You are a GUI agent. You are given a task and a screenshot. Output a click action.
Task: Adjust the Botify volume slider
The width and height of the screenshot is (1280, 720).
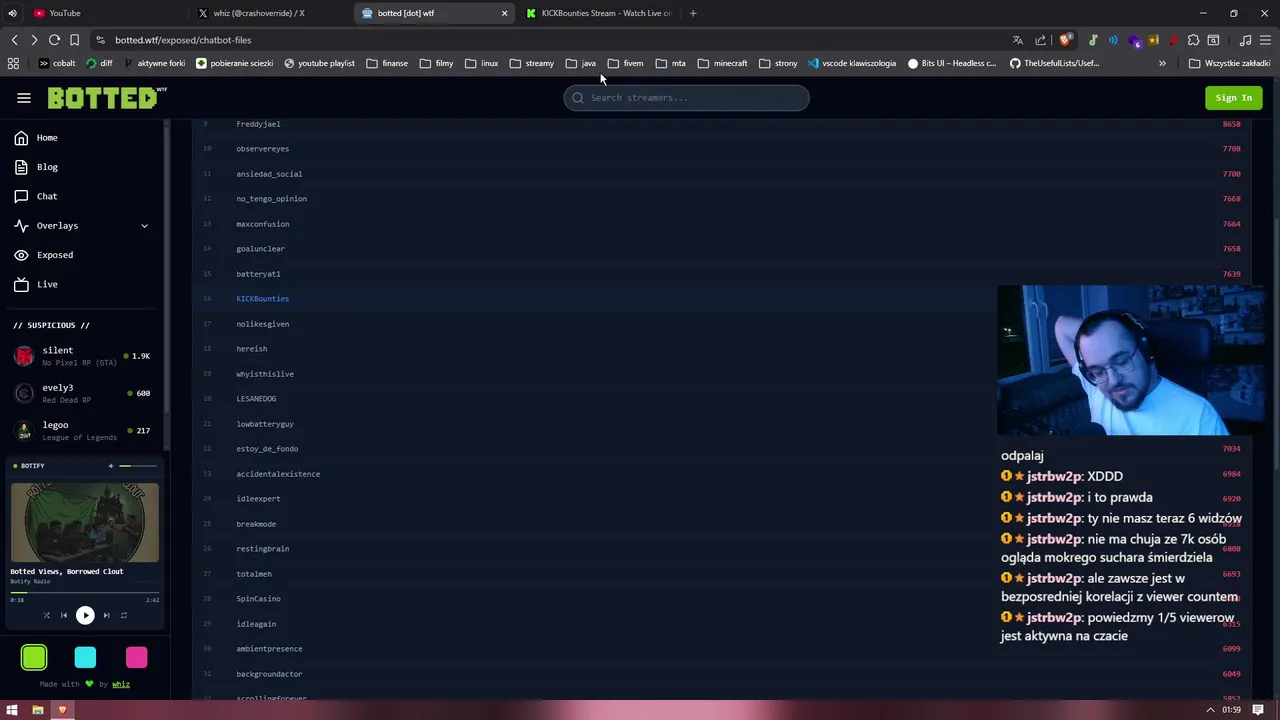click(138, 466)
